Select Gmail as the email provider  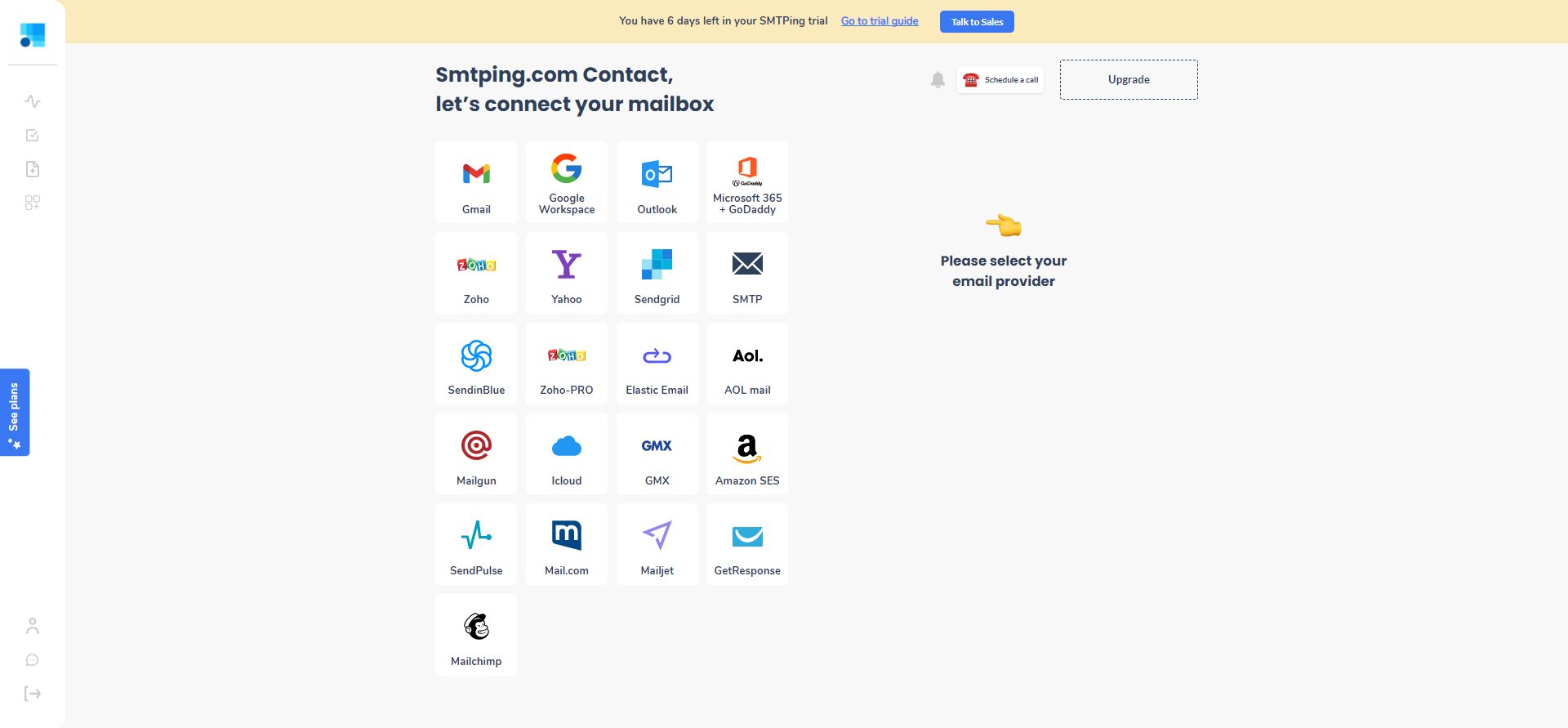[476, 182]
